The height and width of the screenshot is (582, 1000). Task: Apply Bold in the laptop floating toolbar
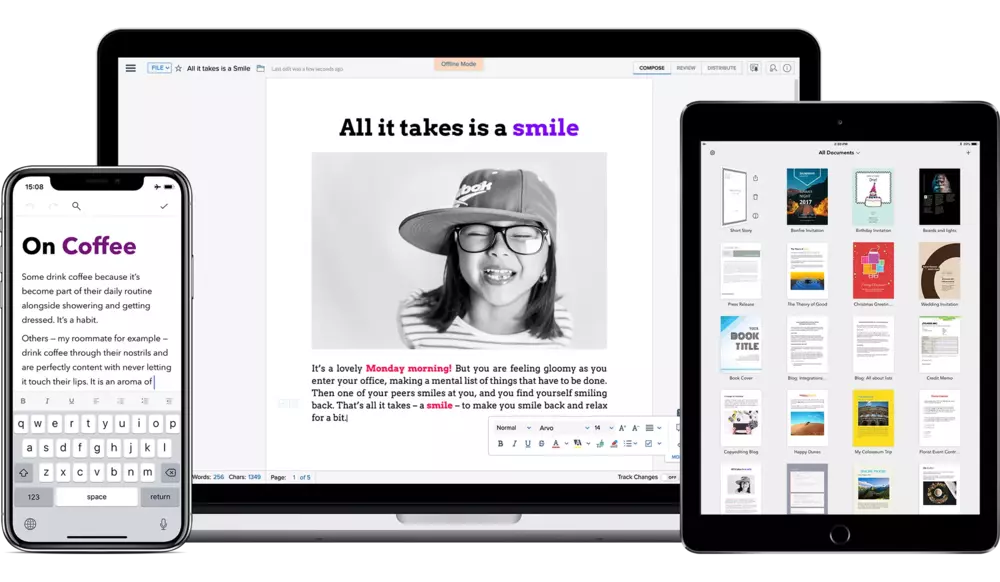point(500,444)
